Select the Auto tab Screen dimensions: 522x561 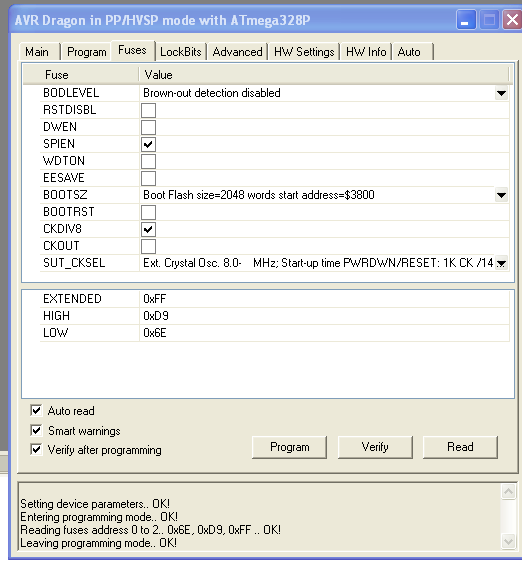[412, 52]
